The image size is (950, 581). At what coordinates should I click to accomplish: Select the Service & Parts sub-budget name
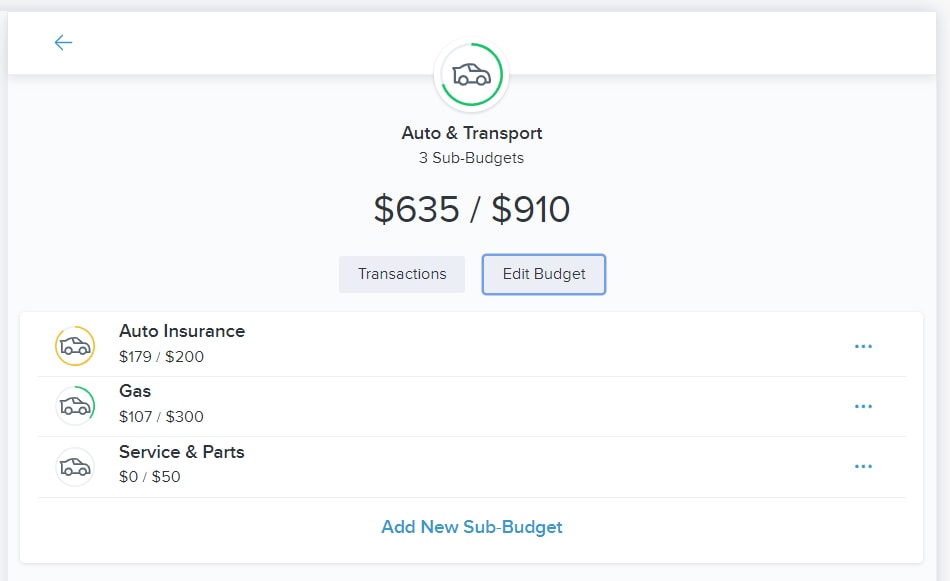[x=182, y=452]
